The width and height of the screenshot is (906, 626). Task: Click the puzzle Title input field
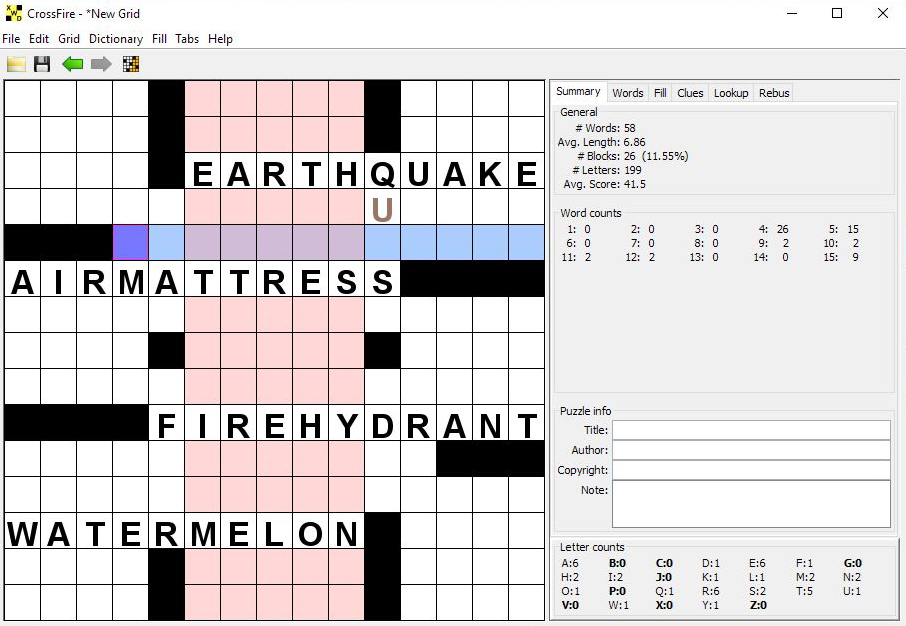click(x=750, y=430)
